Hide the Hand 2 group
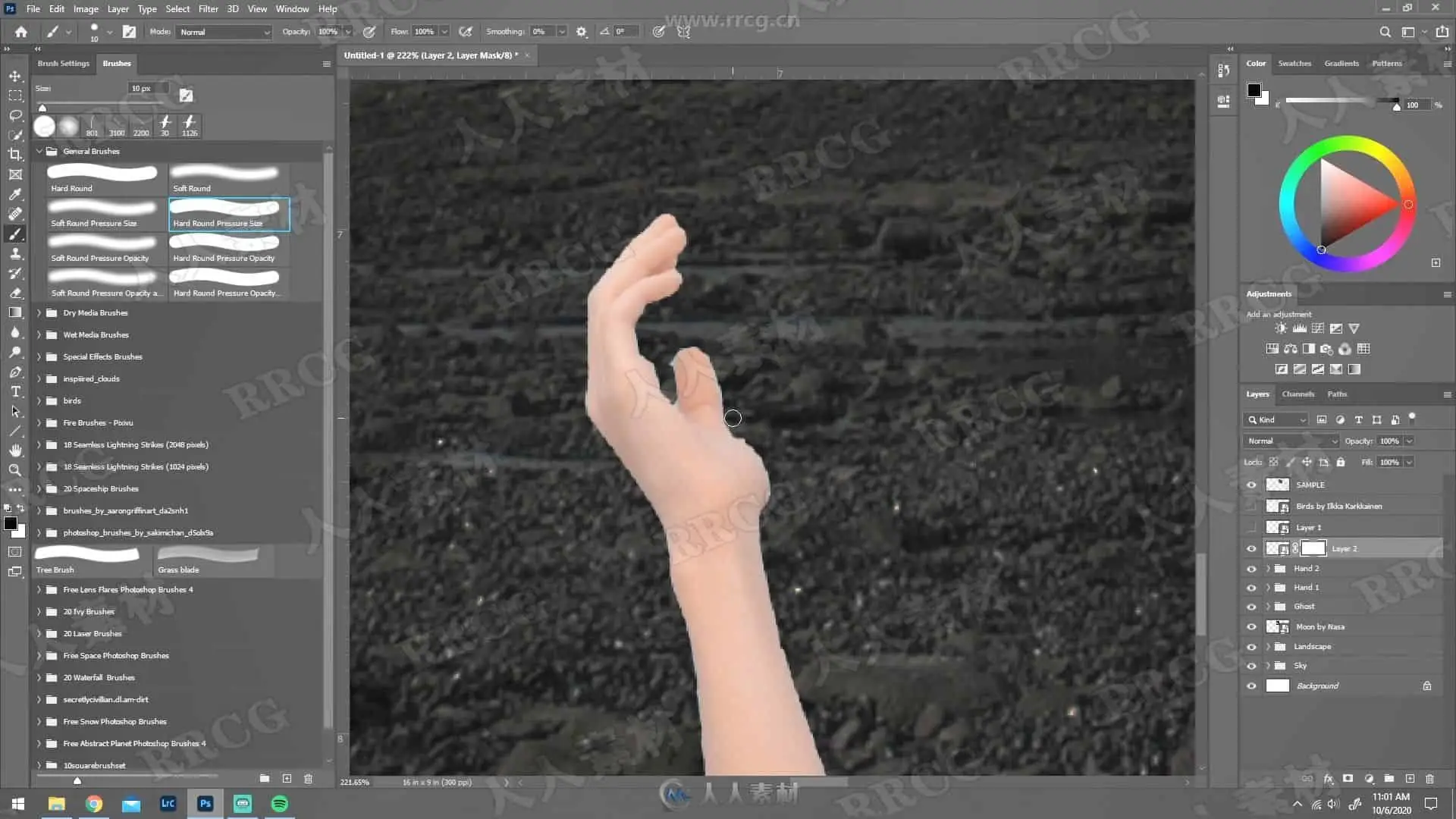1456x819 pixels. (1251, 568)
